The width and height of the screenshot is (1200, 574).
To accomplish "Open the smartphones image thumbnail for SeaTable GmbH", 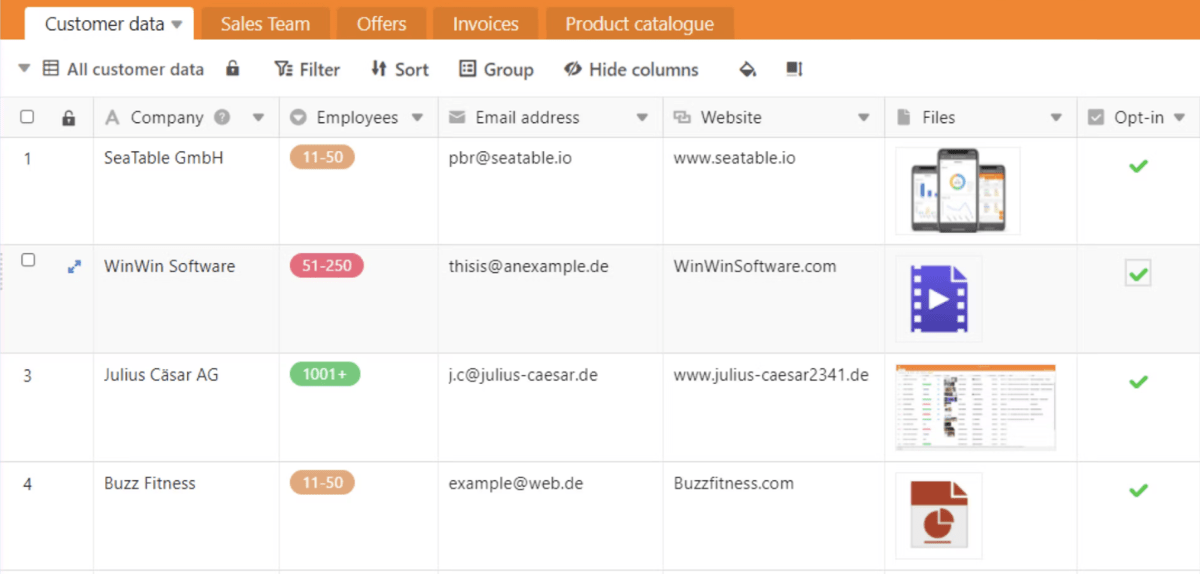I will (x=958, y=191).
